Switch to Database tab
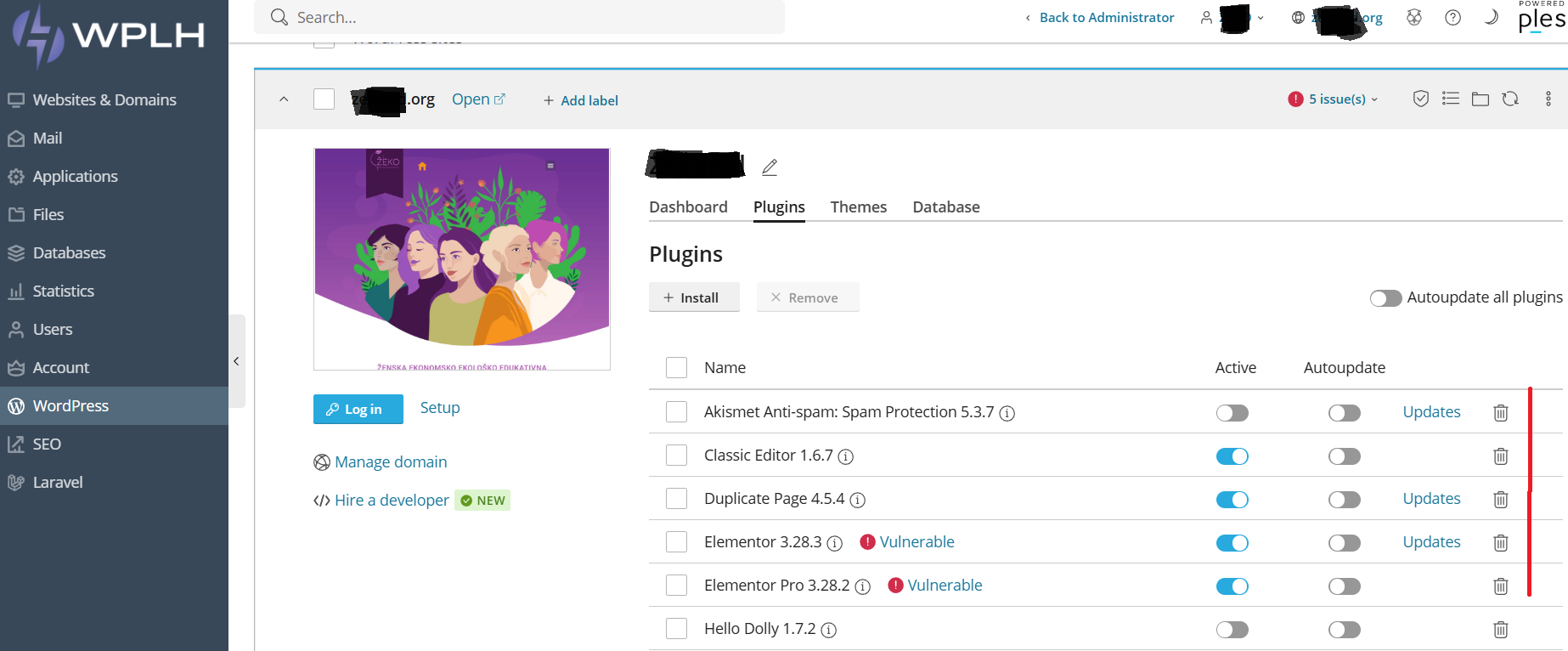Screen dimensions: 1568x651 click(946, 207)
